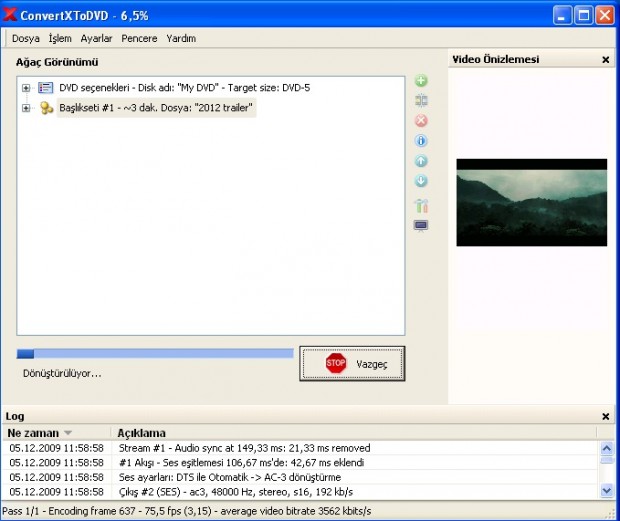Expand the Başlıkseti #1 tree node

pyautogui.click(x=26, y=108)
